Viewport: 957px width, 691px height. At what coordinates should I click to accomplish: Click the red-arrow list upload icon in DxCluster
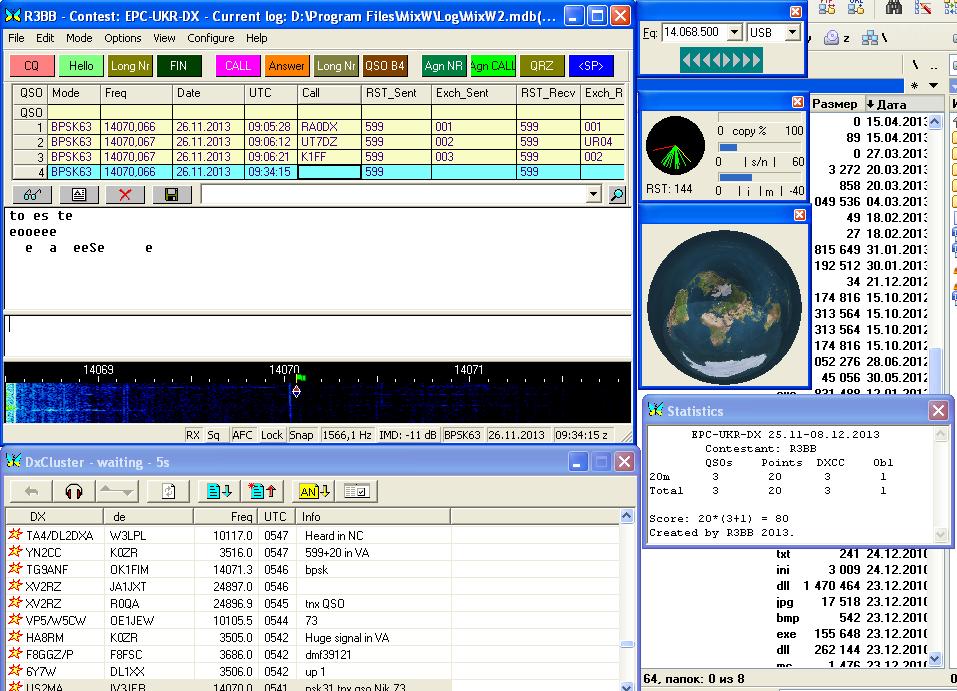[264, 491]
